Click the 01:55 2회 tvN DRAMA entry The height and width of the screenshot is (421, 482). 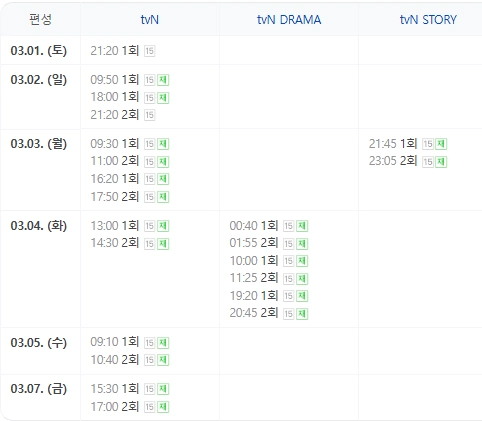click(x=254, y=243)
